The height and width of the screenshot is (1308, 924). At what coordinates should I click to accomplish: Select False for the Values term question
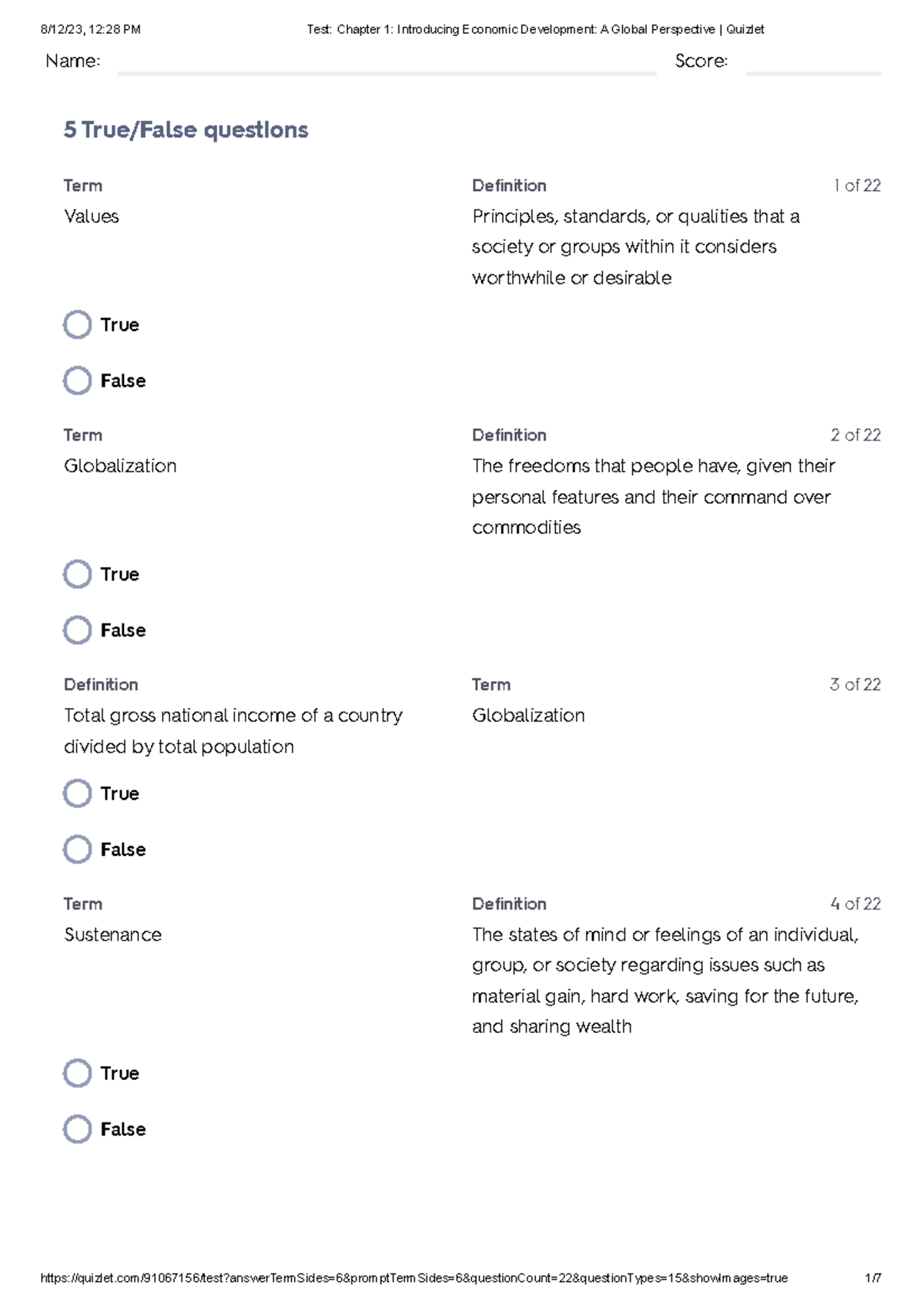(x=77, y=381)
